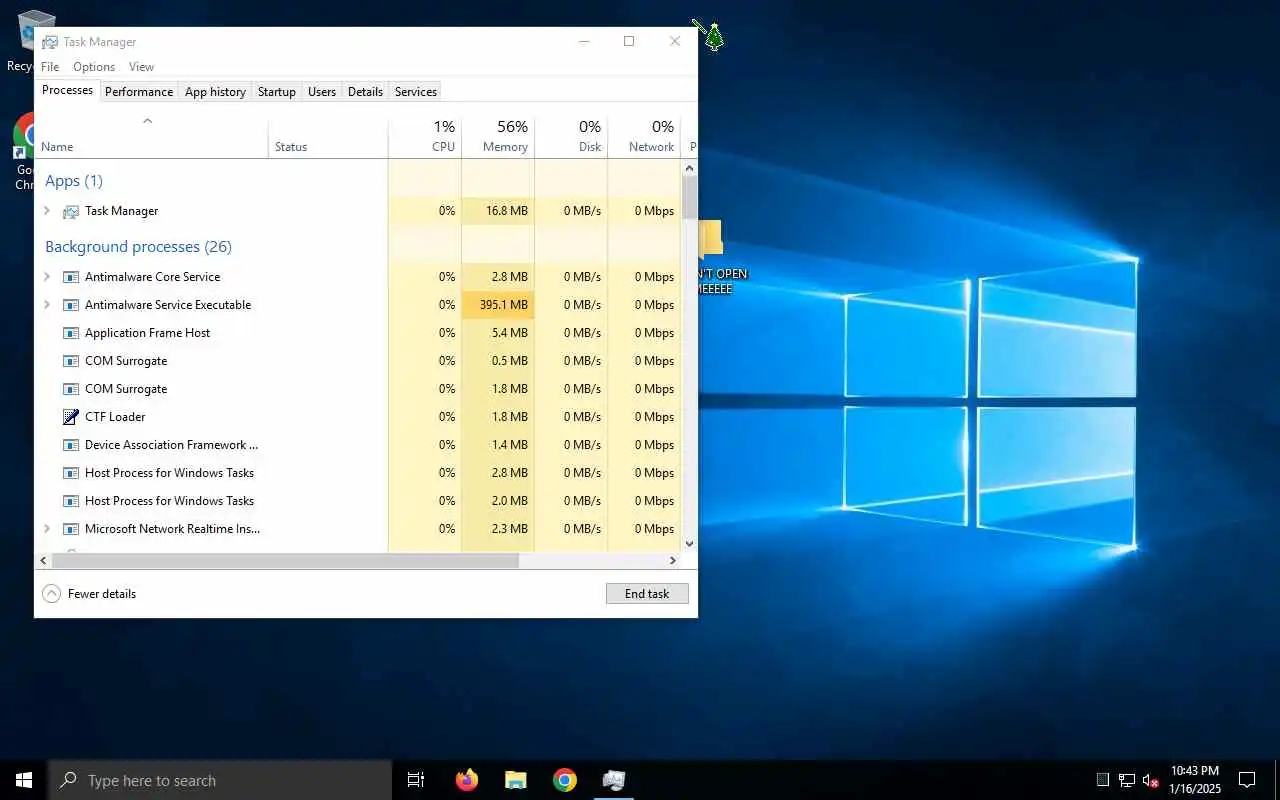Image resolution: width=1280 pixels, height=800 pixels.
Task: Click the Apps (1) group heading
Action: click(x=74, y=181)
